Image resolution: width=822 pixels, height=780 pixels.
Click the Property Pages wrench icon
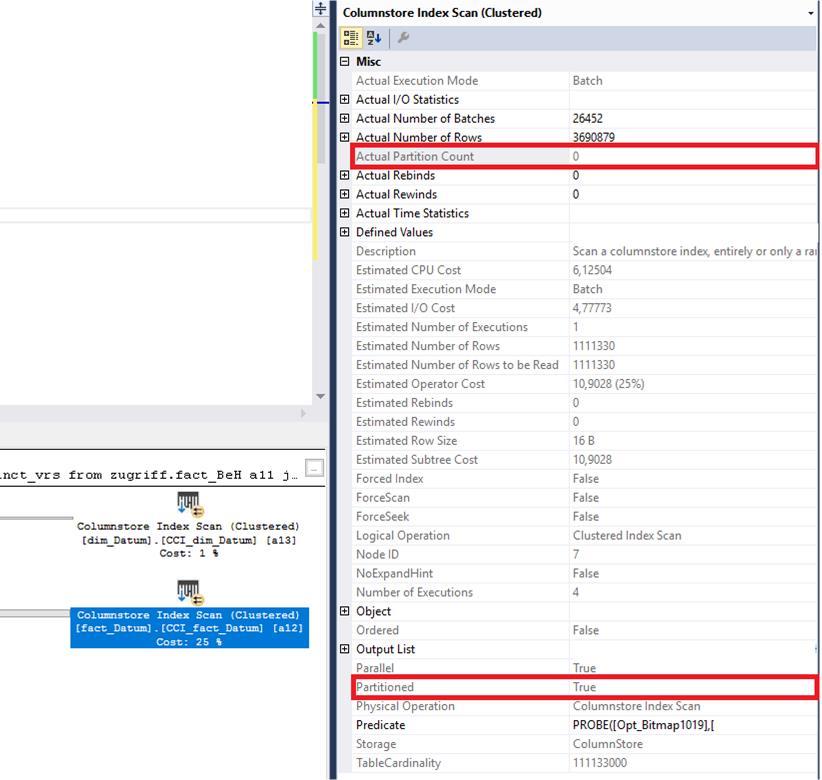pyautogui.click(x=403, y=38)
